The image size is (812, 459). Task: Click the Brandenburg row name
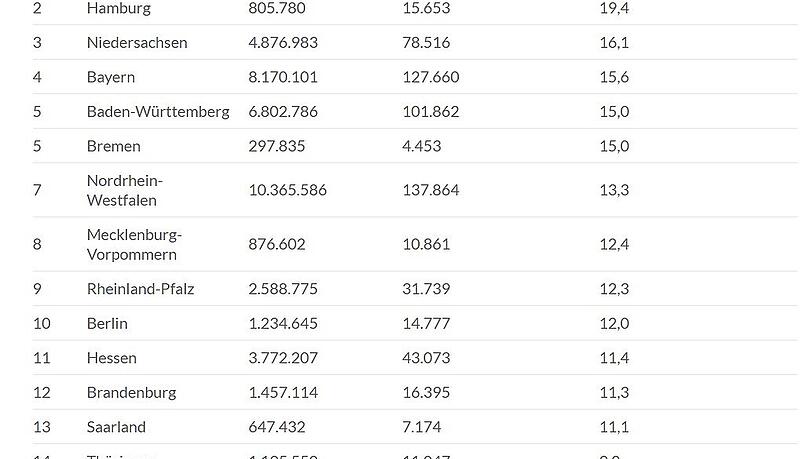click(132, 393)
